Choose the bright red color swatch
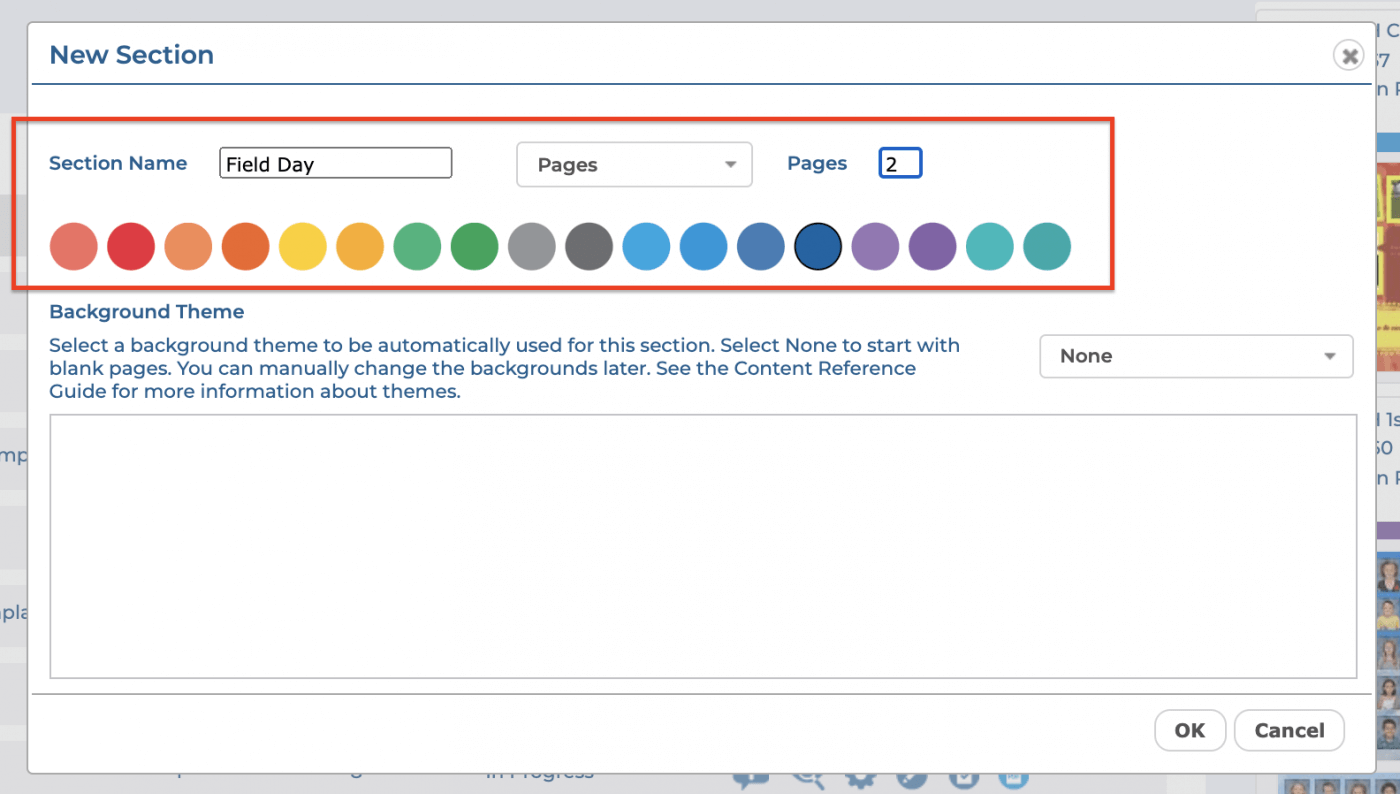The height and width of the screenshot is (794, 1400). 131,247
